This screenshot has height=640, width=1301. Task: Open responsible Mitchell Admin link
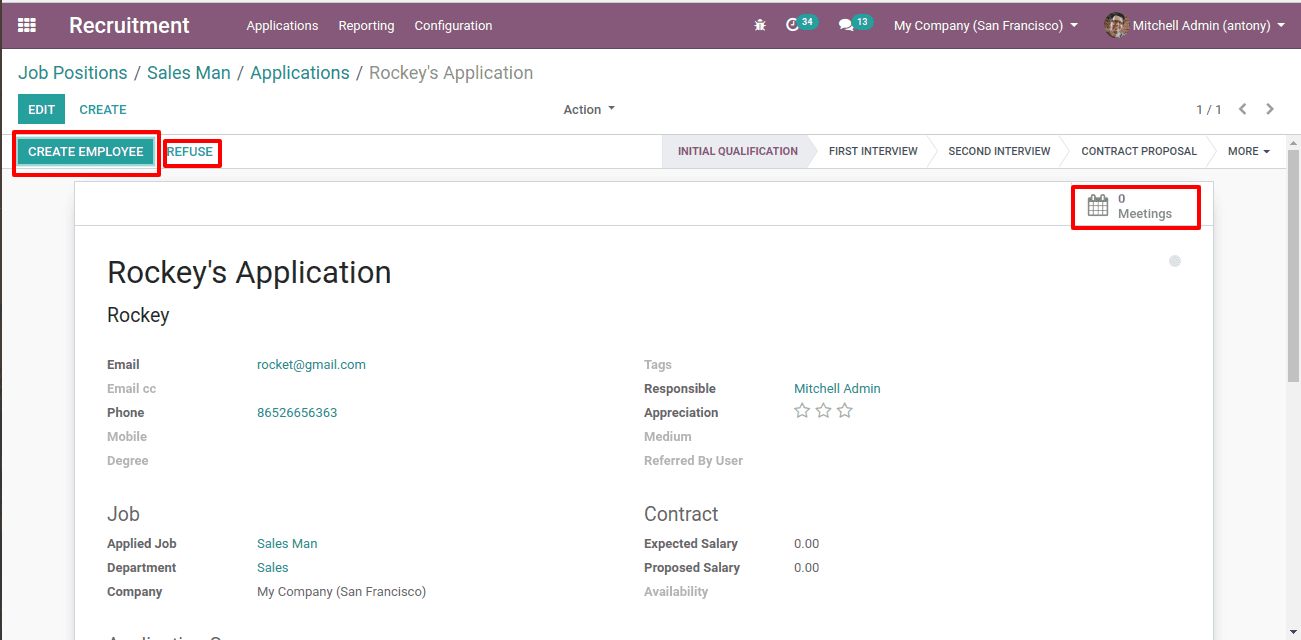point(837,389)
